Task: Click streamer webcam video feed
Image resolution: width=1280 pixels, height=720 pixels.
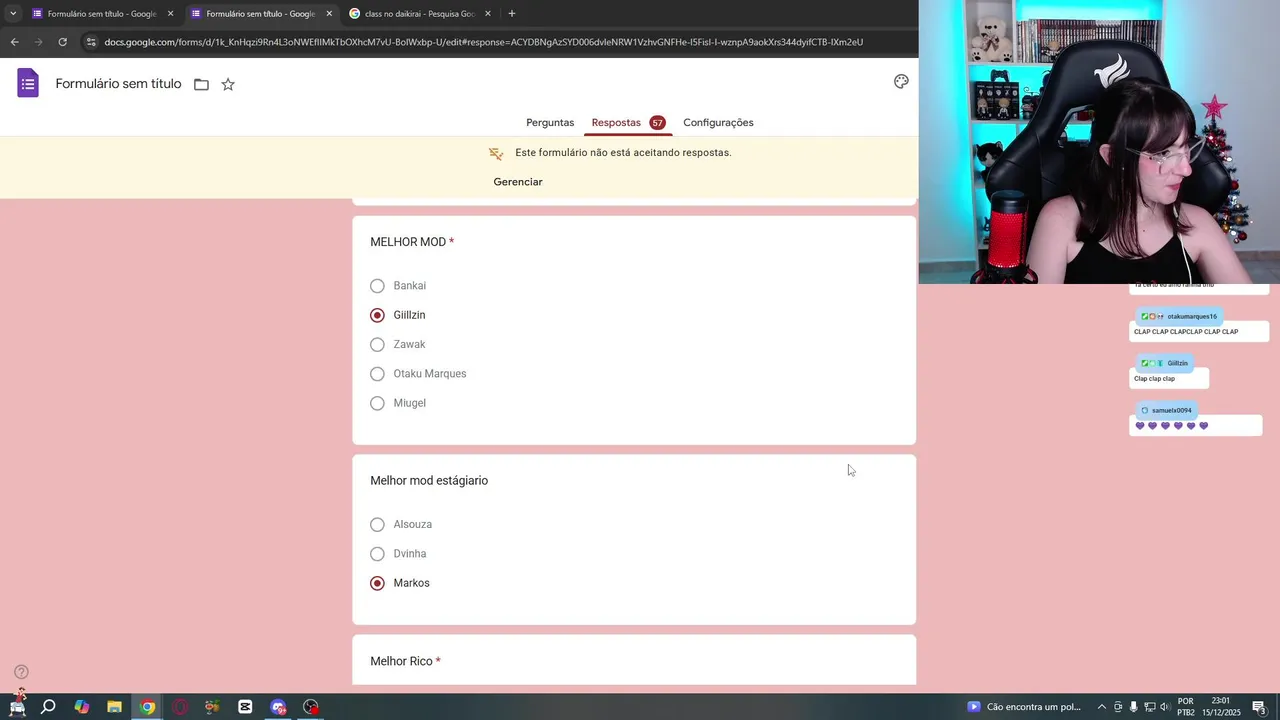Action: 1099,142
